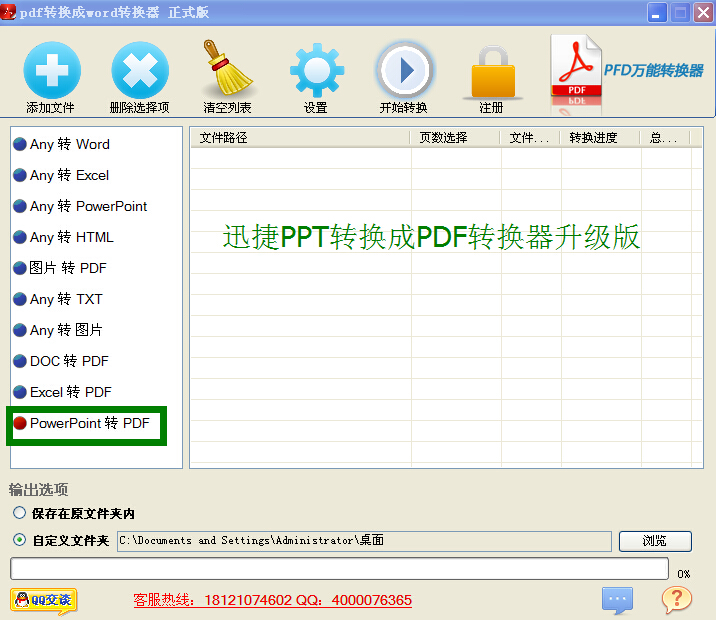Screen dimensions: 716x620
Task: Open help via the question mark icon
Action: tap(677, 599)
